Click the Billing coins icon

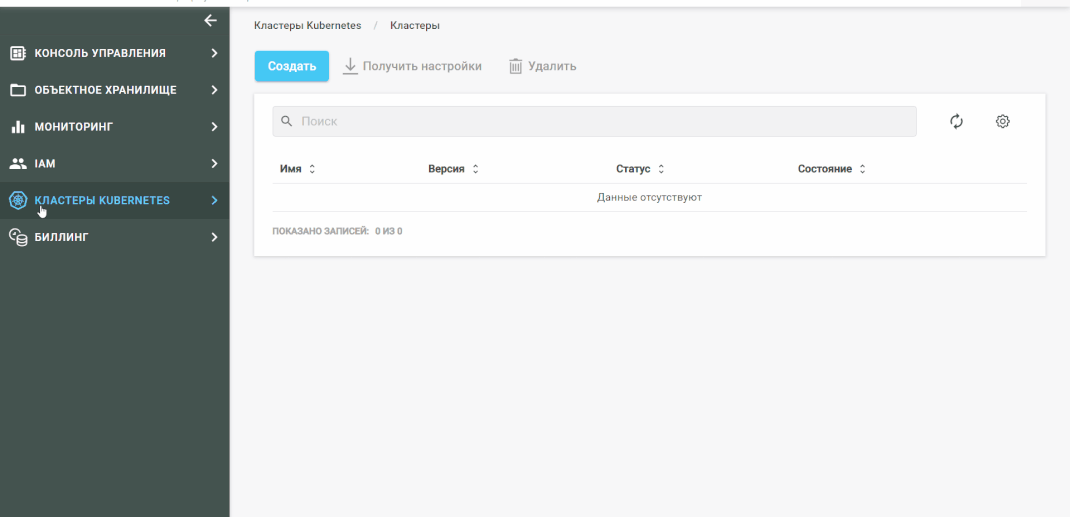coord(18,237)
